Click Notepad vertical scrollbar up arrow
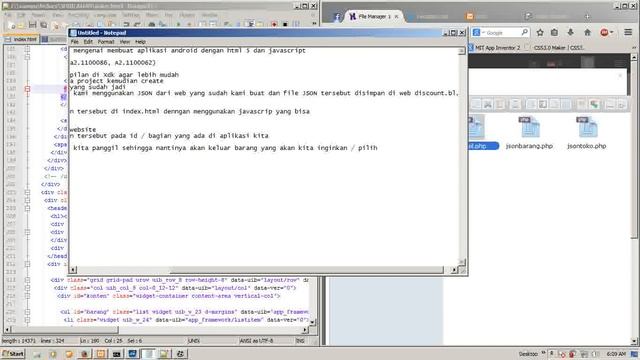Viewport: 640px width, 360px height. [462, 51]
